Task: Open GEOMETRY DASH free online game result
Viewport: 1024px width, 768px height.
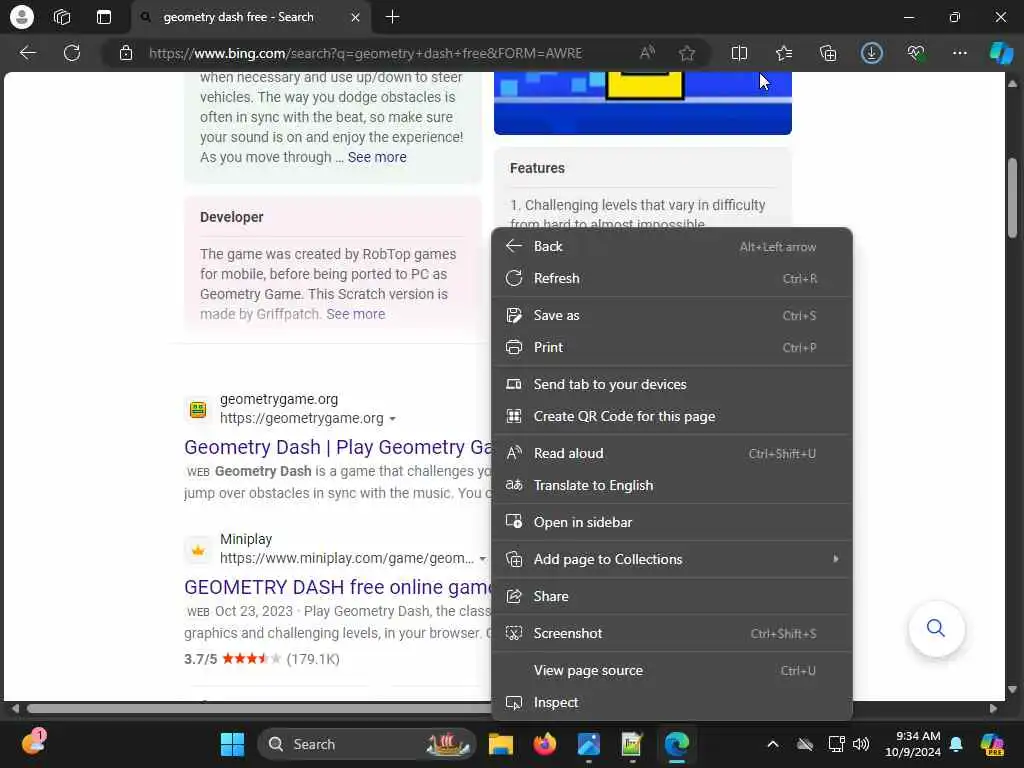Action: 338,587
